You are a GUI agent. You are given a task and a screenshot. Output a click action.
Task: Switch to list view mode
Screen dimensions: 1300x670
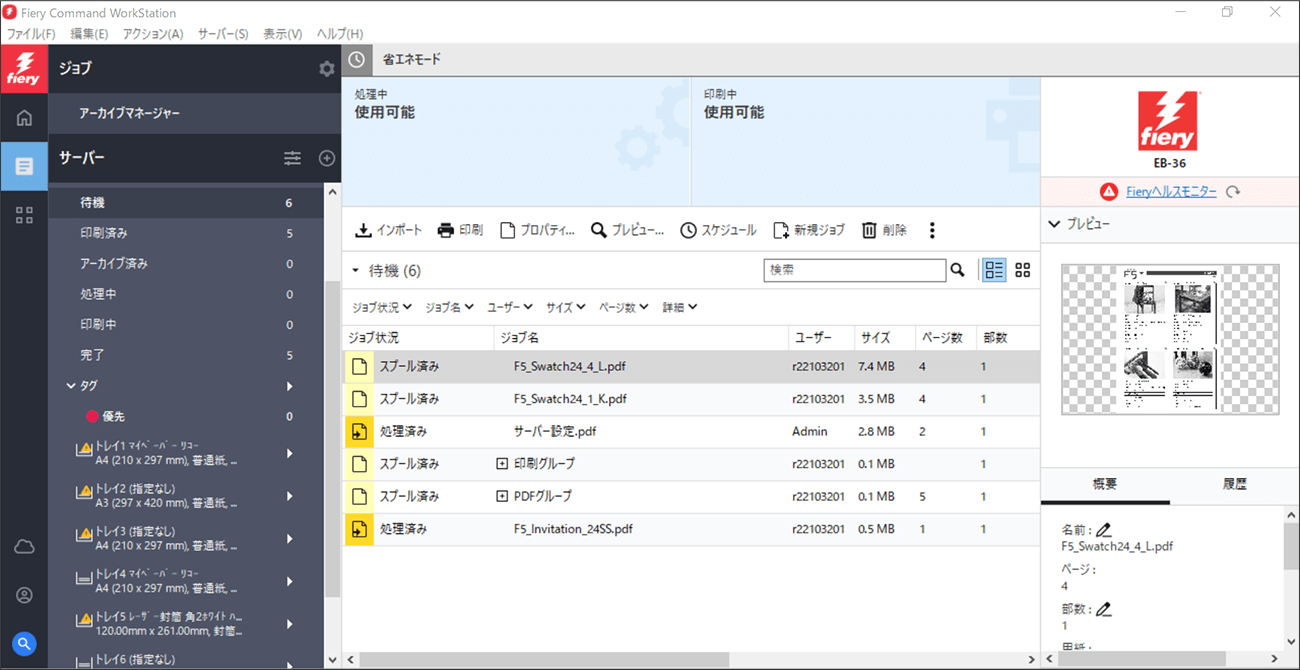(x=994, y=270)
